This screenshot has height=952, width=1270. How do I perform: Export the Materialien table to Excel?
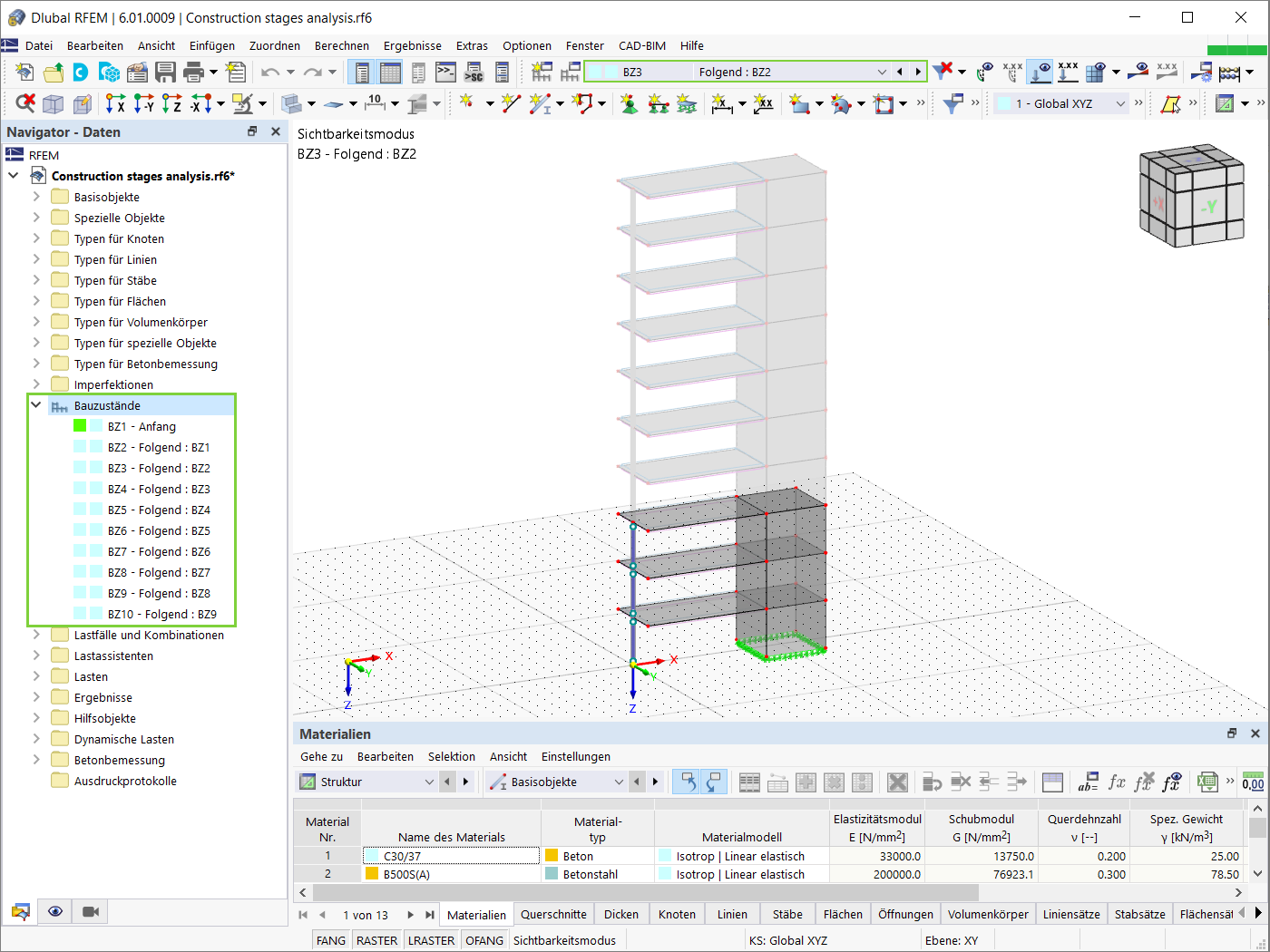(1208, 782)
